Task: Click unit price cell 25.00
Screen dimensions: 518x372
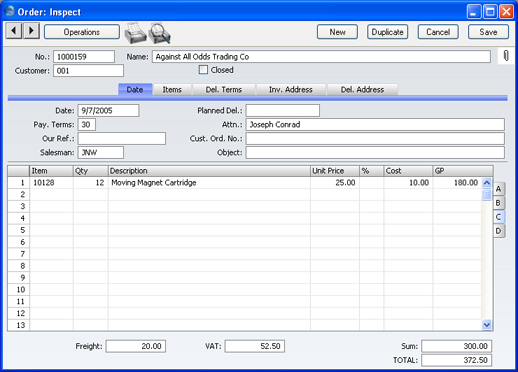Action: (335, 183)
